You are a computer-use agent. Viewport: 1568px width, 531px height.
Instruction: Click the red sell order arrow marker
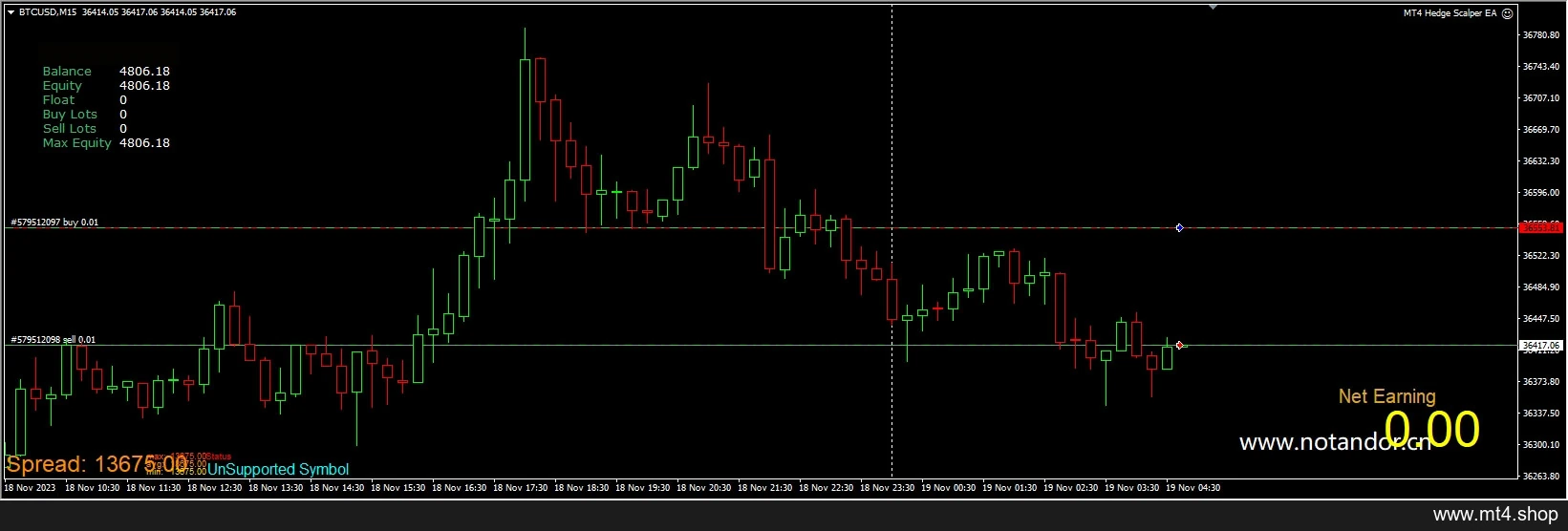tap(1180, 345)
